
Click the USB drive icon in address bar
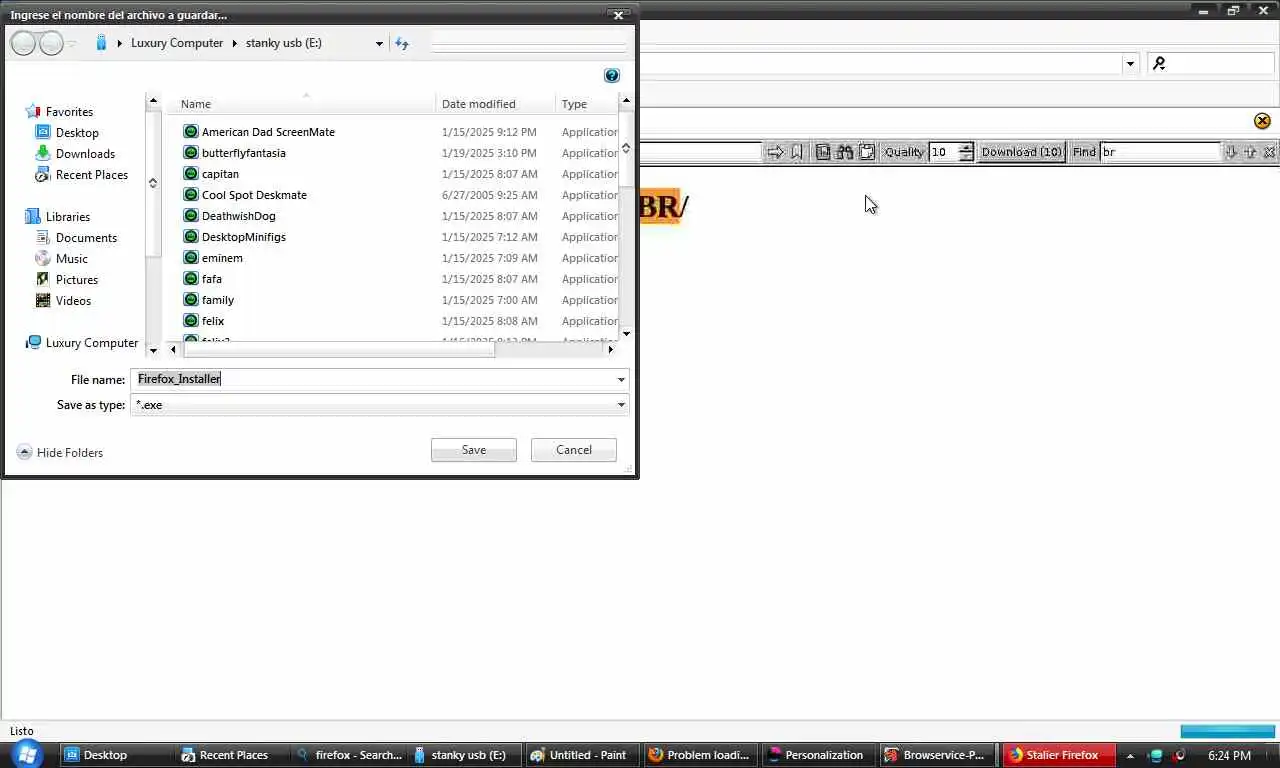point(101,43)
